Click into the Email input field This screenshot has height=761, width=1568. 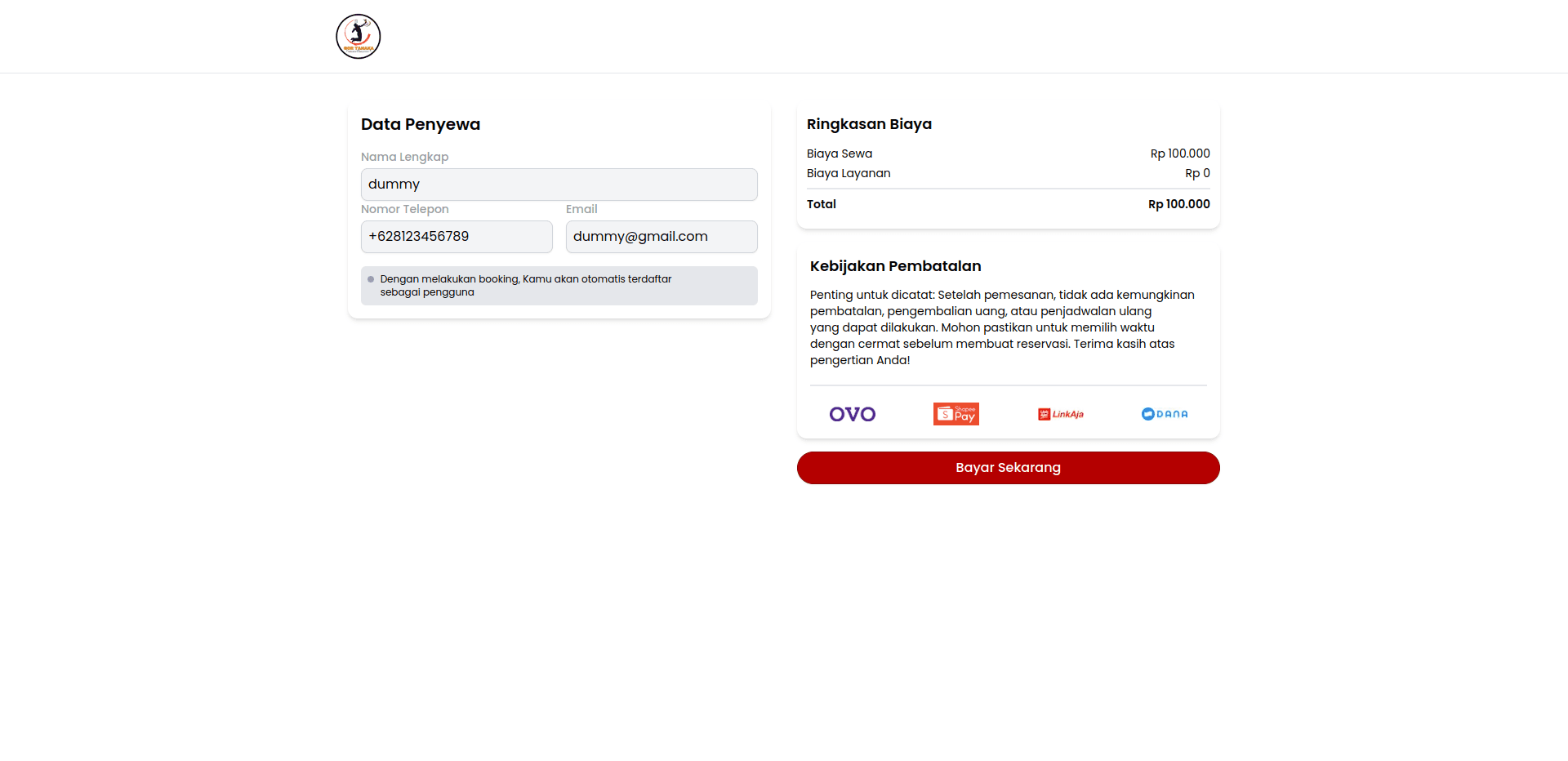(x=661, y=237)
